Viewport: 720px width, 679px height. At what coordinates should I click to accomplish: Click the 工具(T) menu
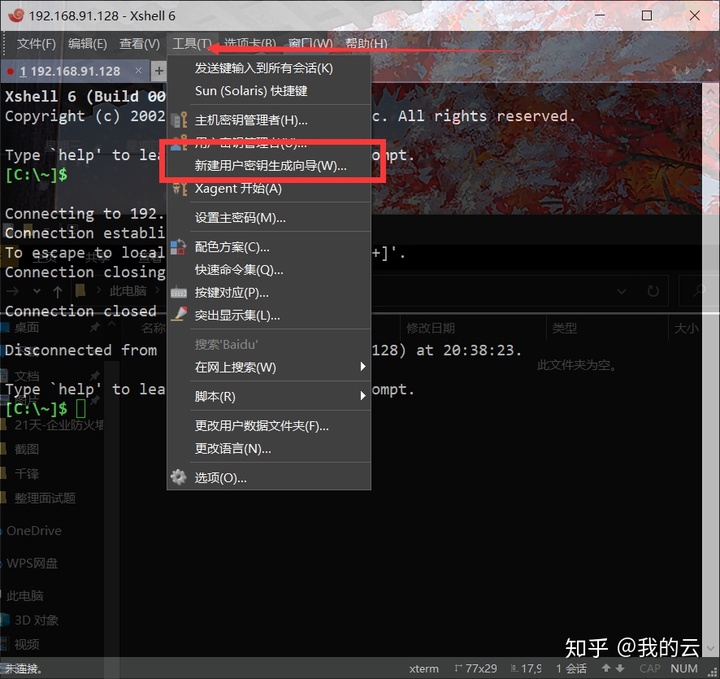pyautogui.click(x=191, y=44)
